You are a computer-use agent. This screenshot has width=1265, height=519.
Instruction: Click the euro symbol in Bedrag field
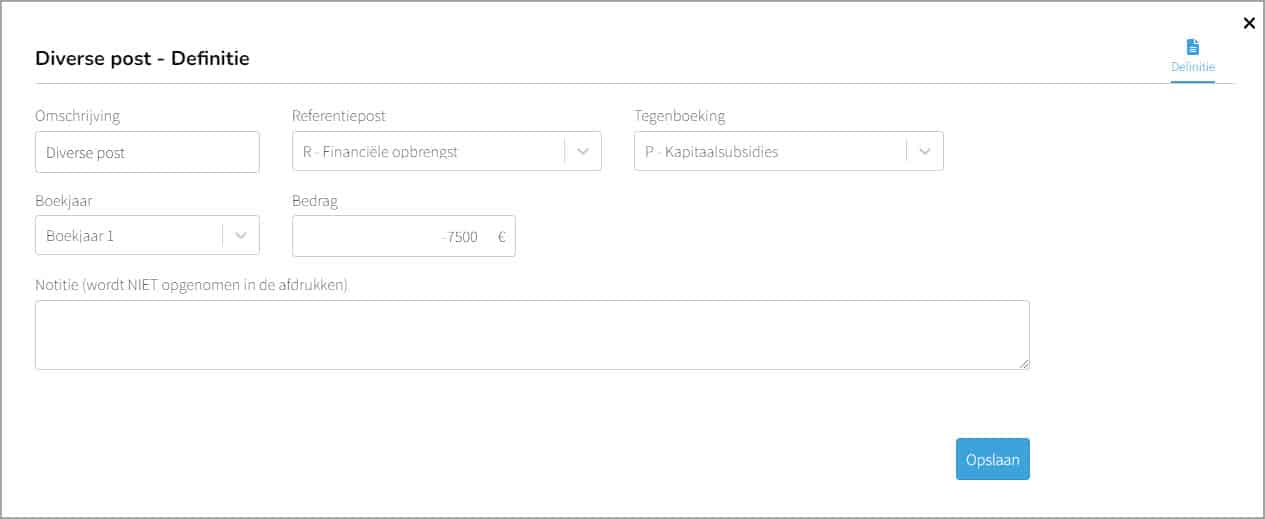tap(501, 237)
